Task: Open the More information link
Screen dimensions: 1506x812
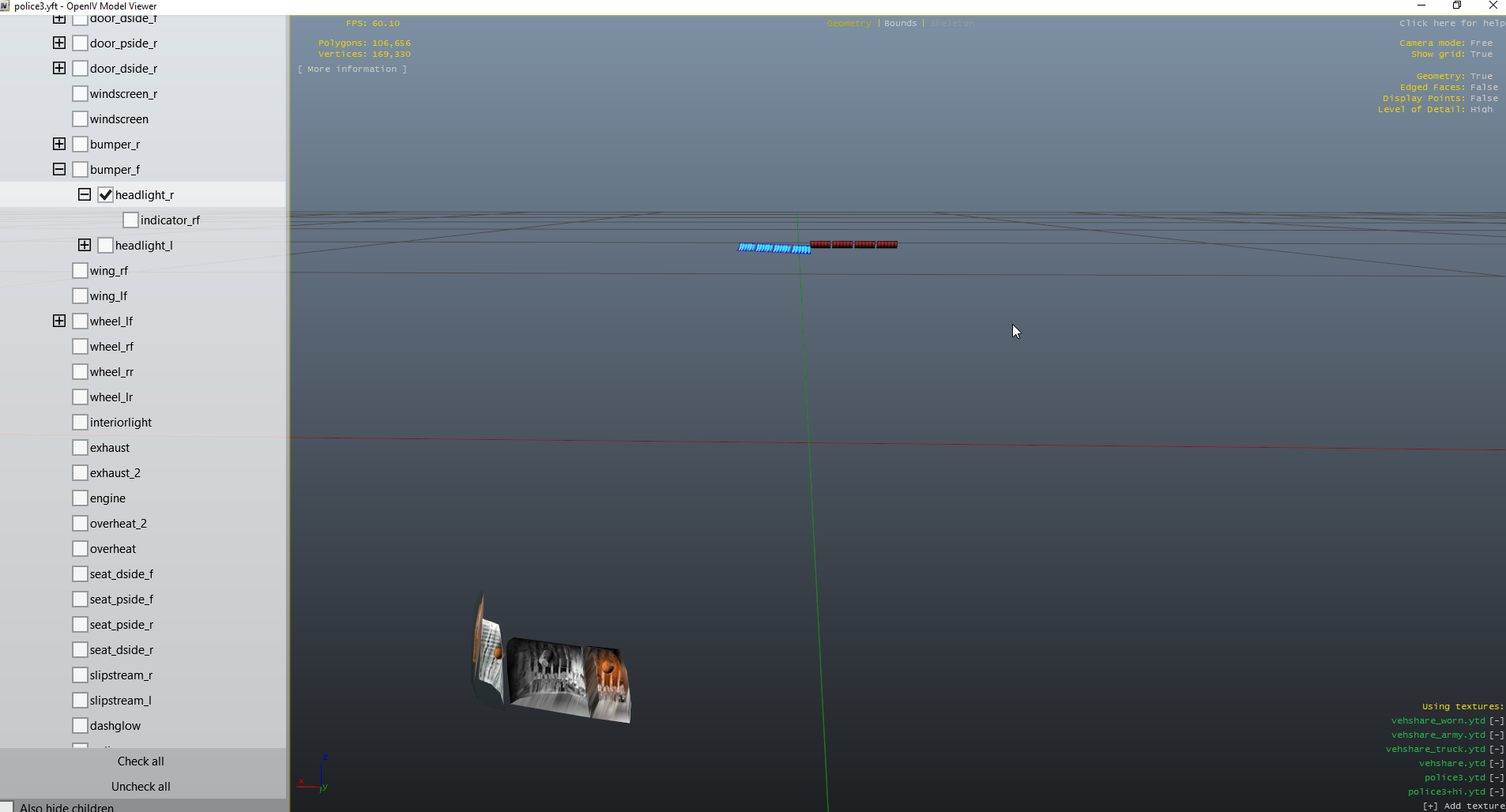Action: pyautogui.click(x=352, y=70)
